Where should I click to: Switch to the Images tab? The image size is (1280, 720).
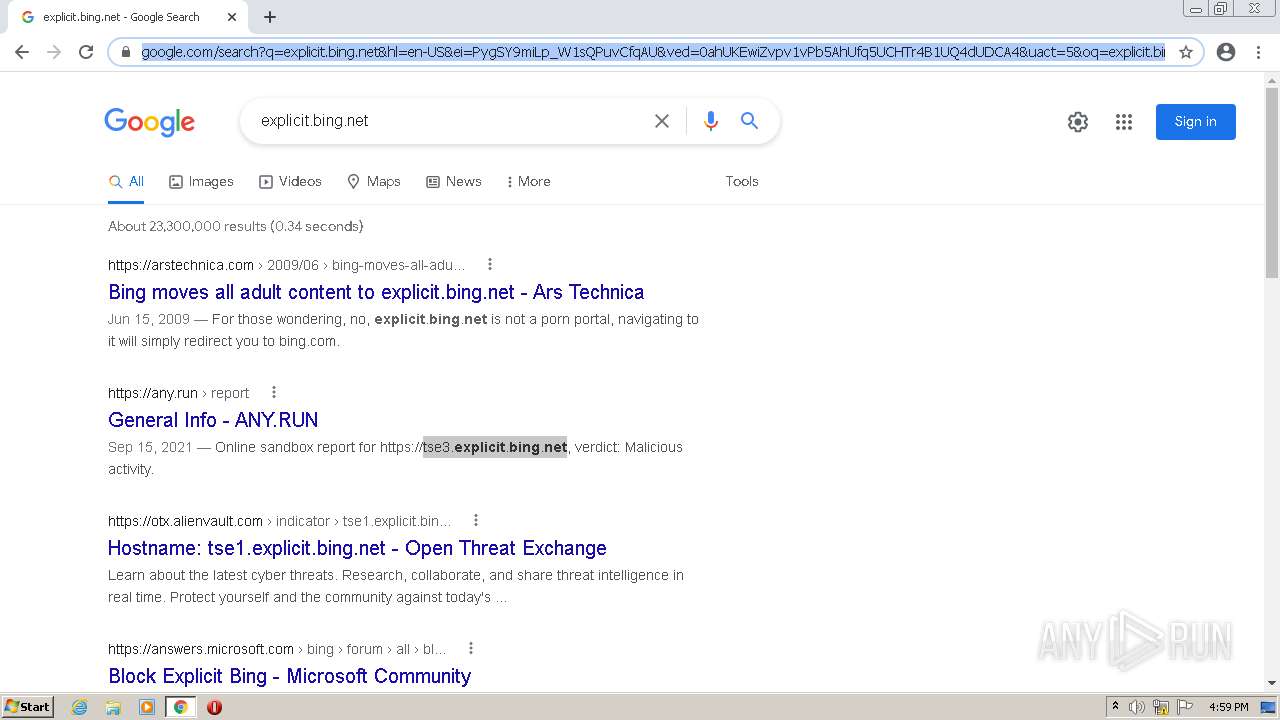click(x=201, y=182)
